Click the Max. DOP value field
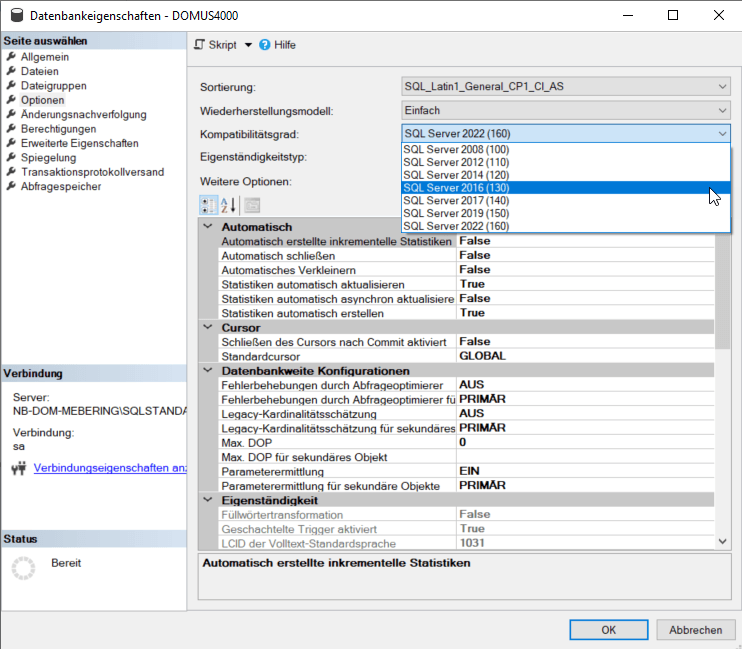 pyautogui.click(x=585, y=443)
